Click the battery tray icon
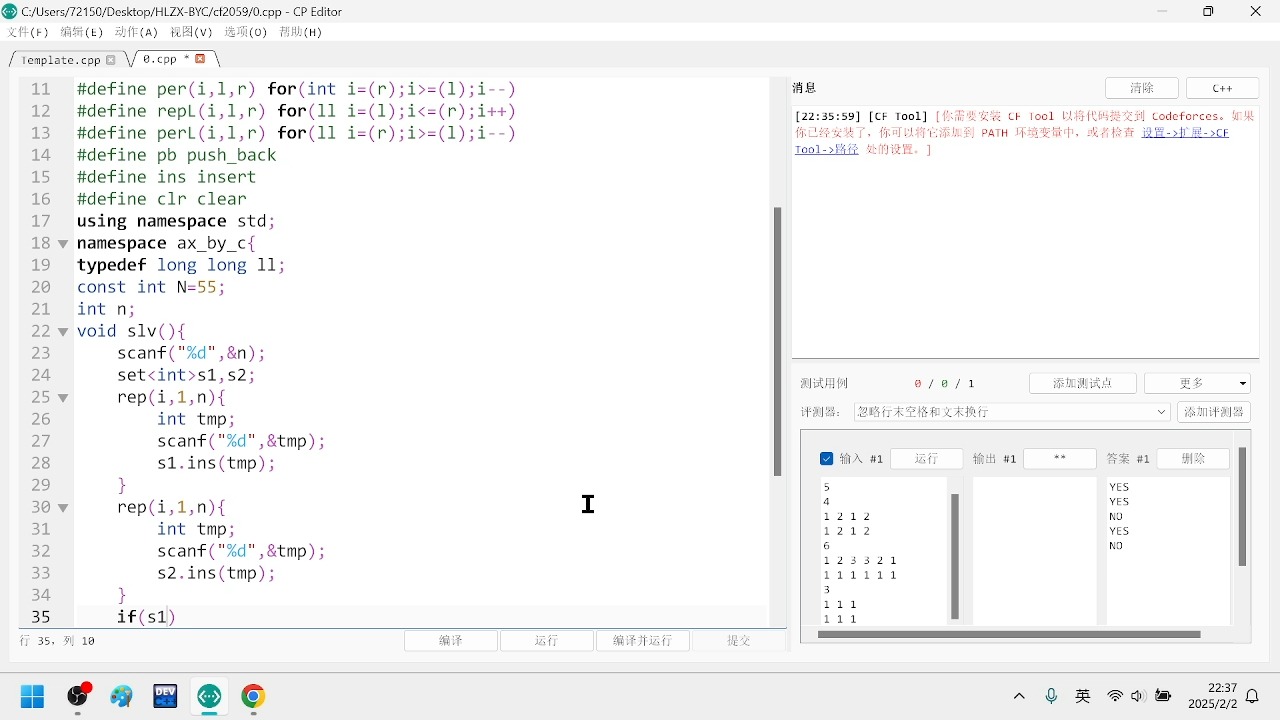 click(1163, 696)
